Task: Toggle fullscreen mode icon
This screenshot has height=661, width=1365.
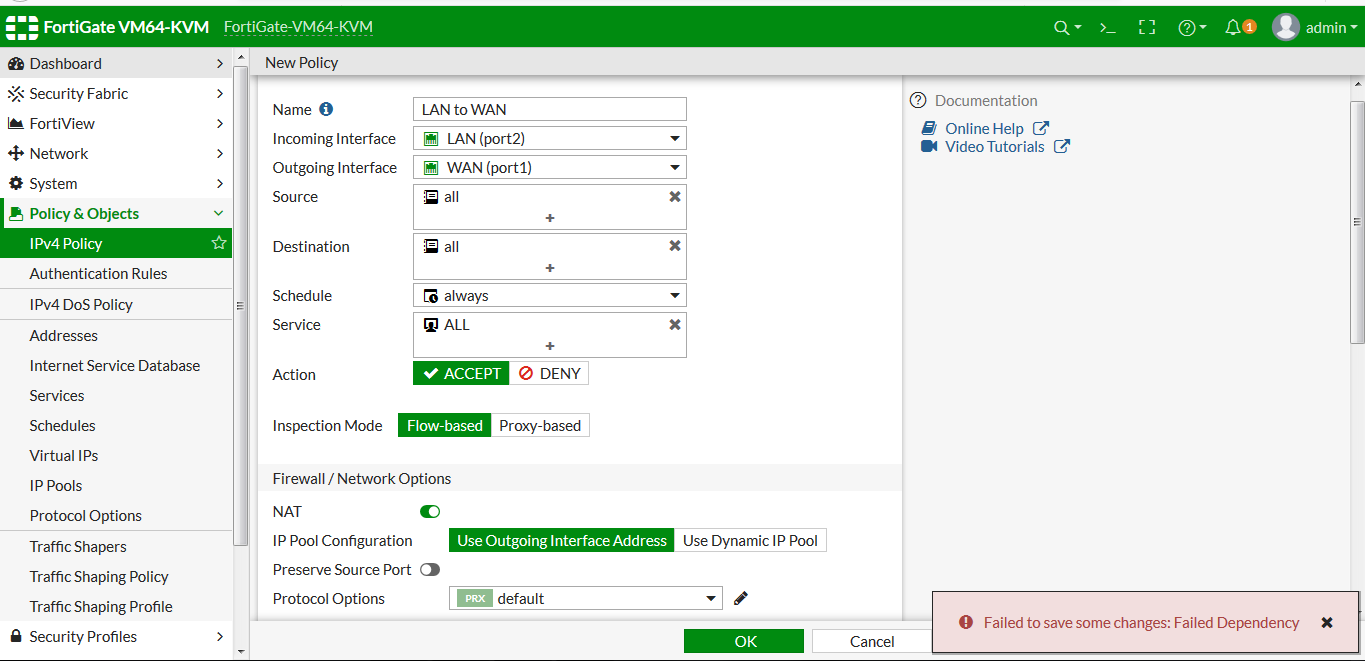Action: point(1147,28)
